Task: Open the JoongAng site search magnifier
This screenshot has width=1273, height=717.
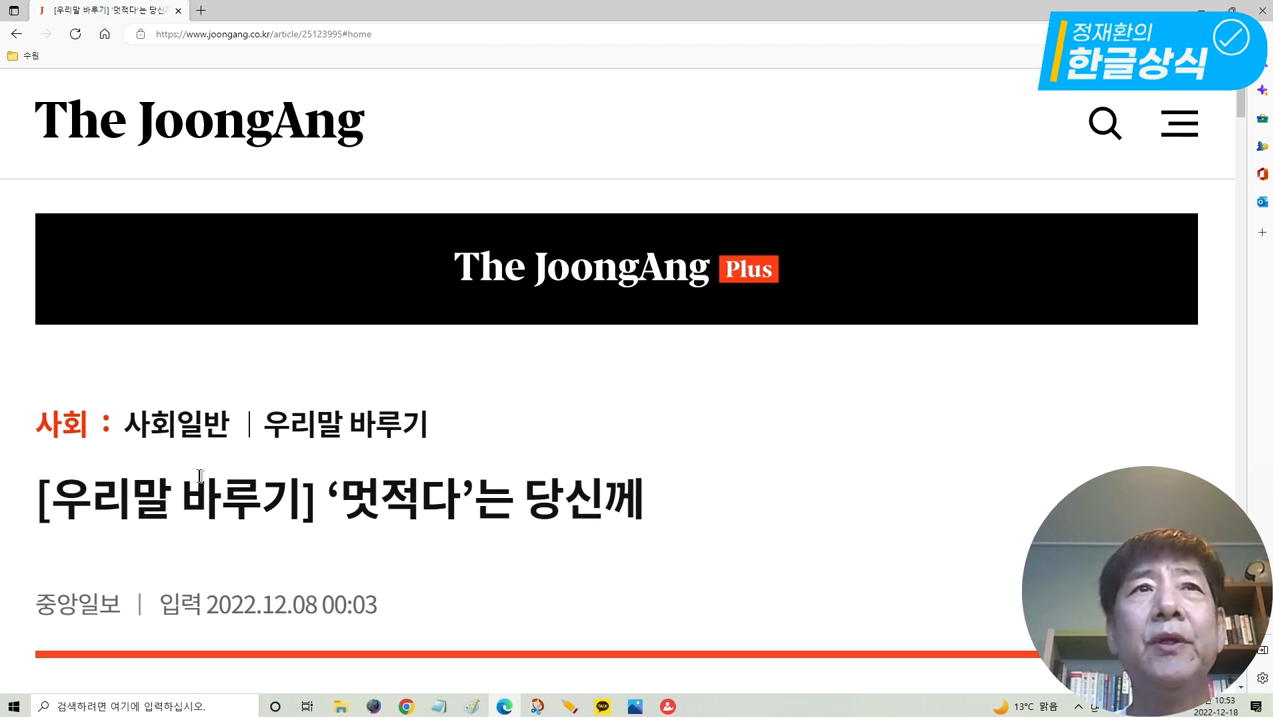Action: tap(1105, 124)
